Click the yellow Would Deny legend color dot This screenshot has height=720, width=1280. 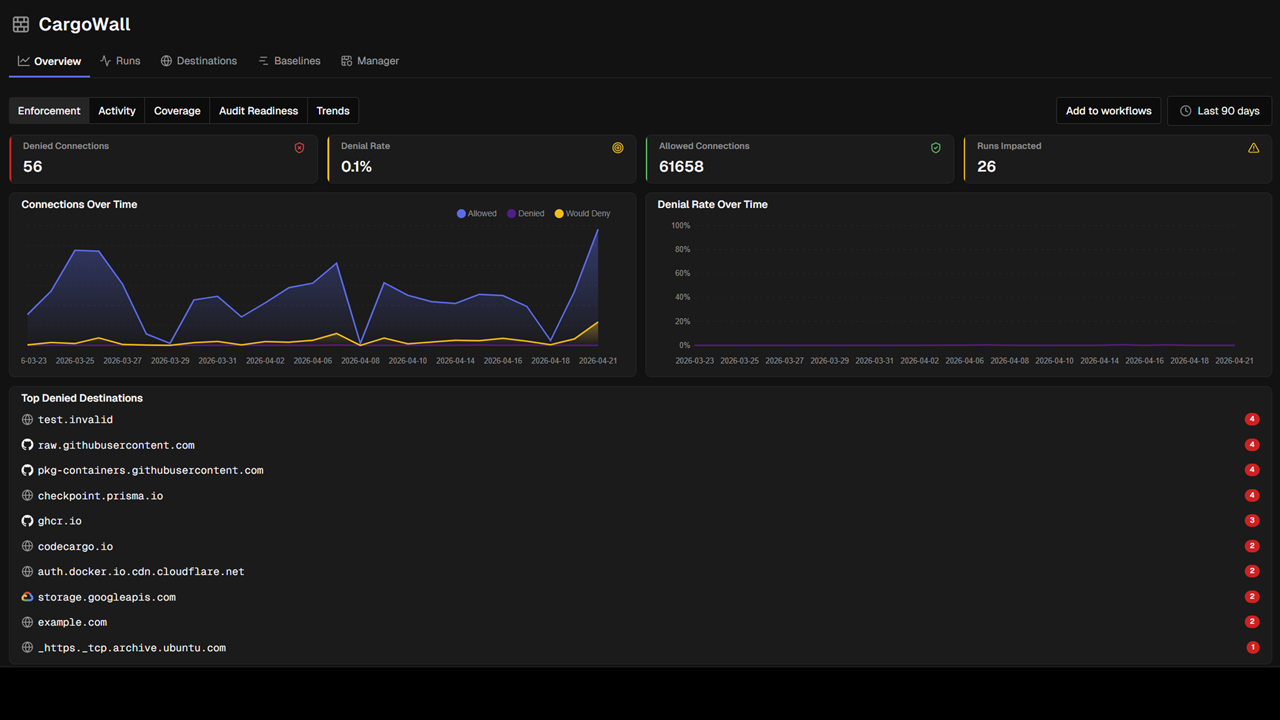(x=559, y=214)
